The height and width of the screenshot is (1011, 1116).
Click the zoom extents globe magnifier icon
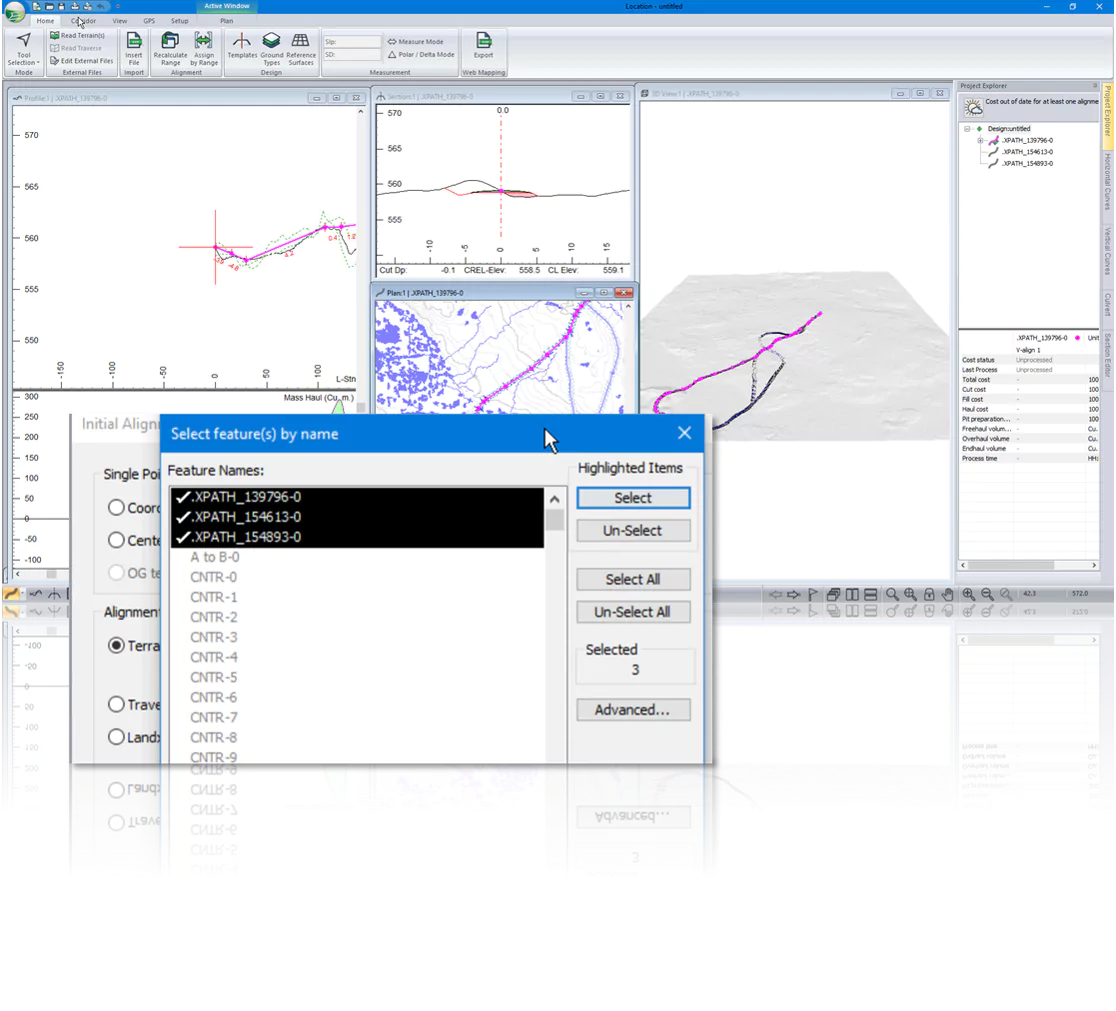910,594
